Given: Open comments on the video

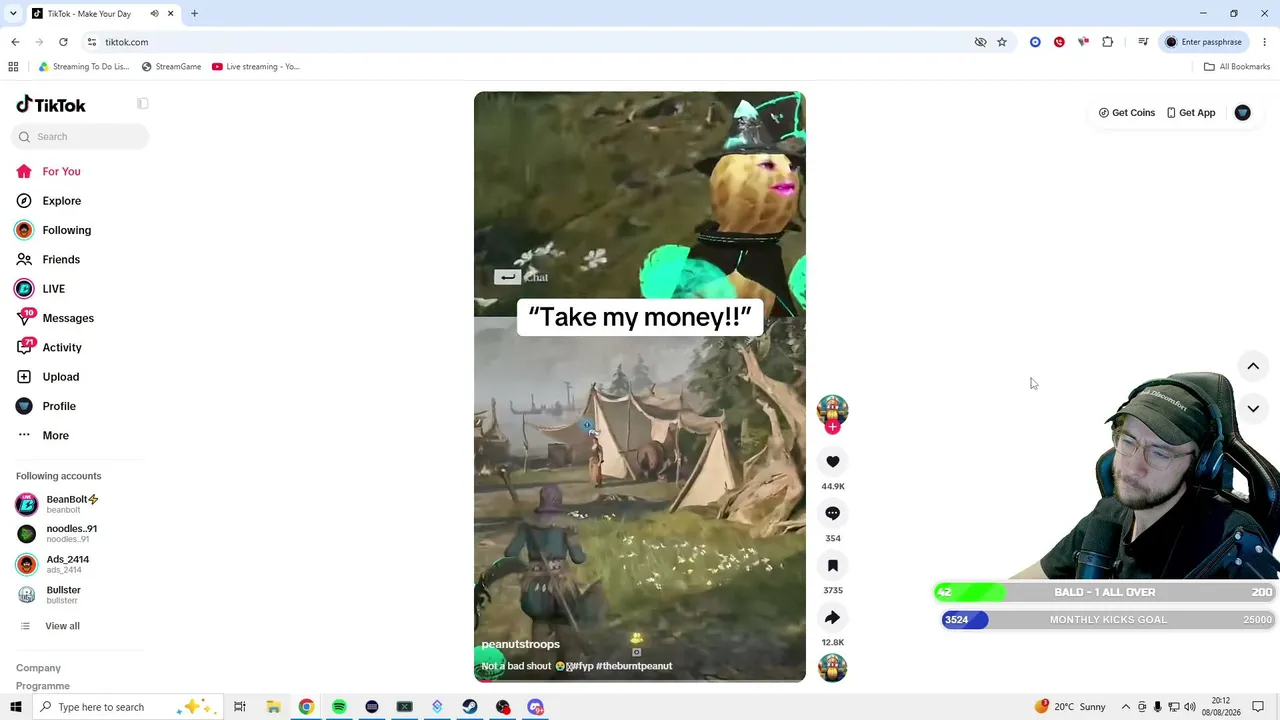Looking at the screenshot, I should [832, 514].
